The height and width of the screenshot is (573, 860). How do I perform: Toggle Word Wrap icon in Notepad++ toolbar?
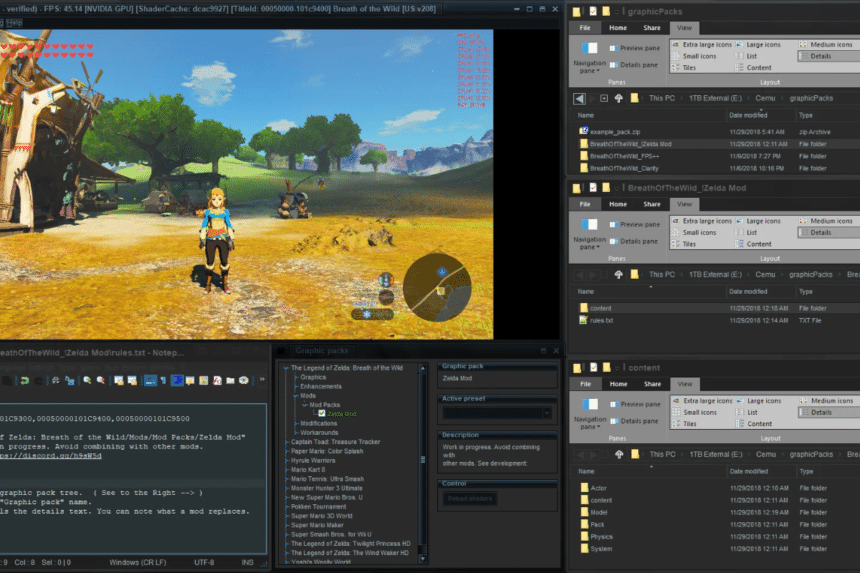(150, 380)
